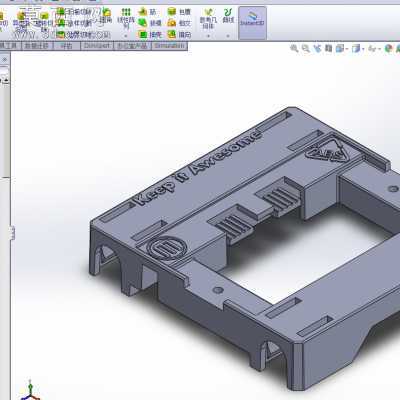Select the Wrap (包覆) tool

coord(179,12)
